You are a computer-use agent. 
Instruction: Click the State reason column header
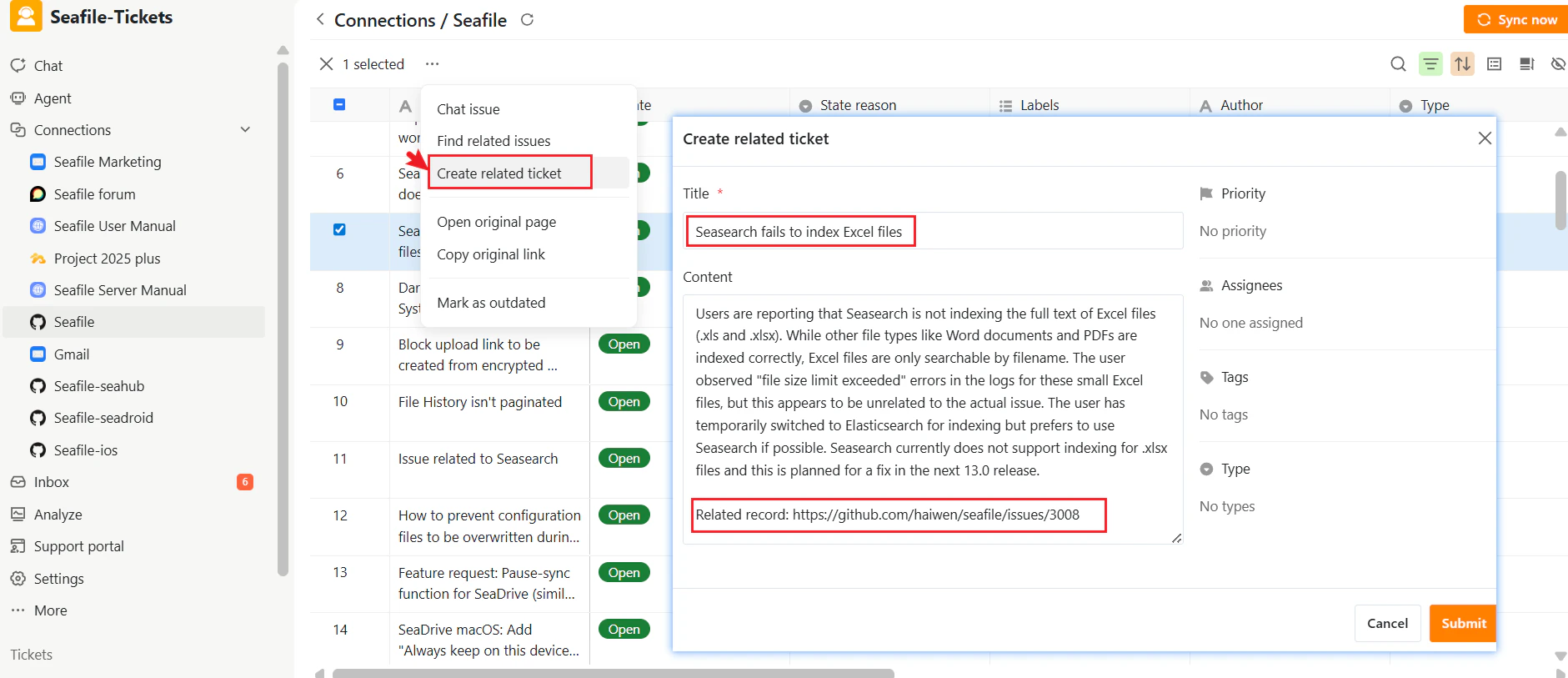tap(889, 105)
